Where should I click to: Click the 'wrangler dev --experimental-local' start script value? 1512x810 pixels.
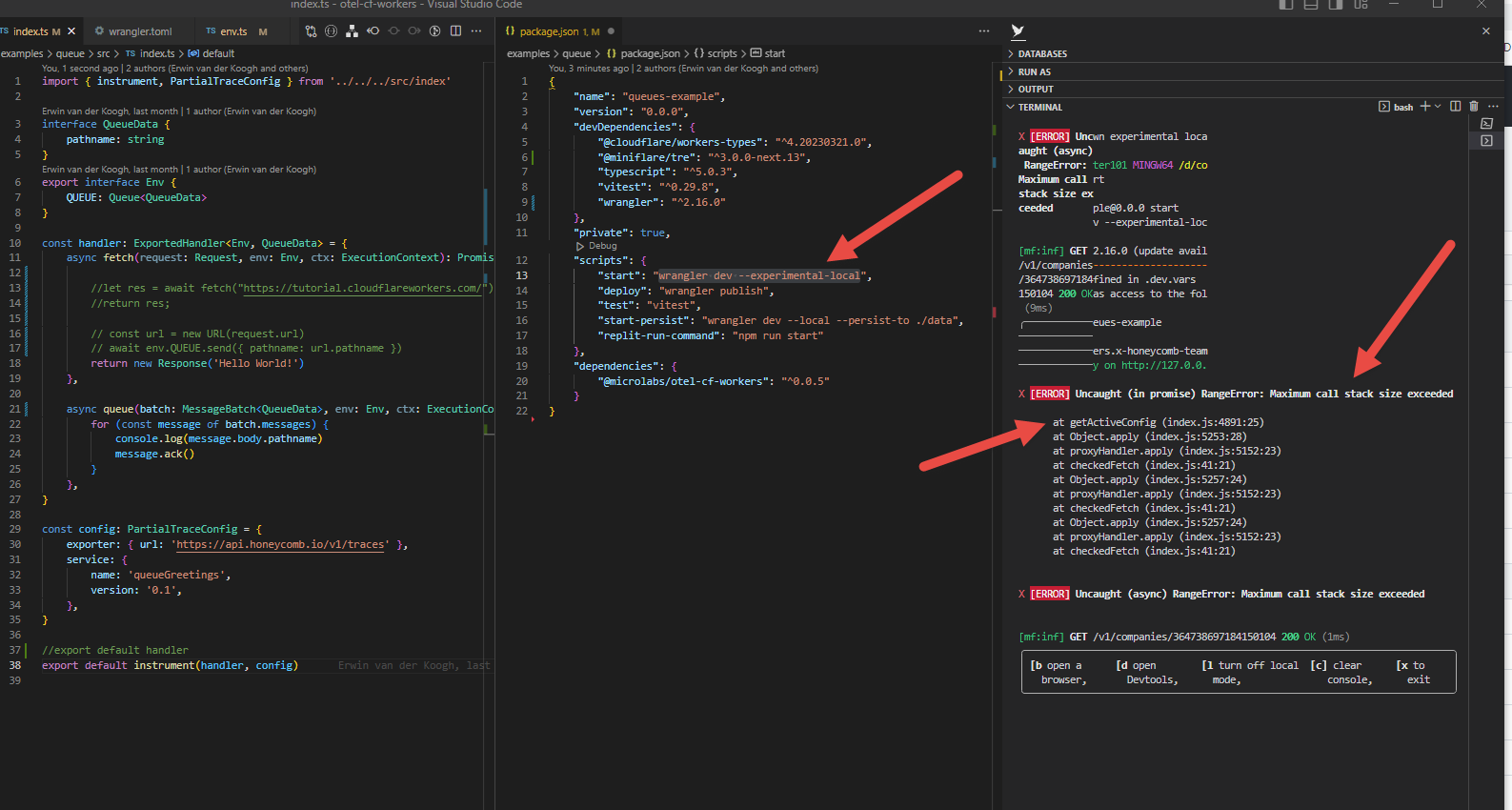pos(758,275)
